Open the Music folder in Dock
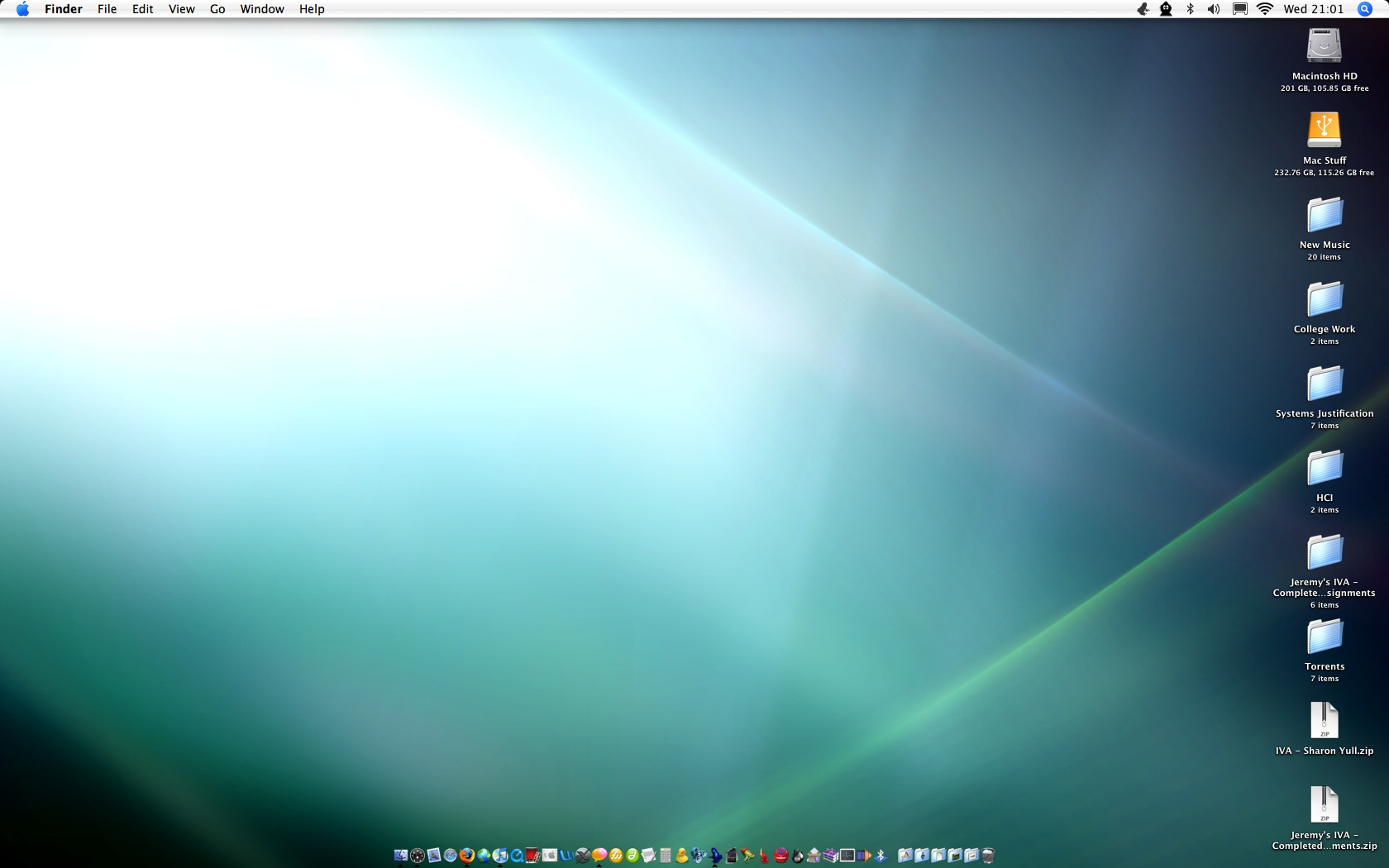 click(x=921, y=856)
